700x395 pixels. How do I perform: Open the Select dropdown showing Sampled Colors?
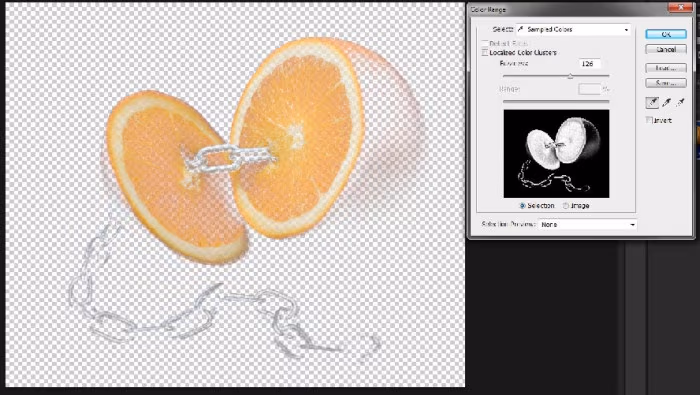(574, 29)
